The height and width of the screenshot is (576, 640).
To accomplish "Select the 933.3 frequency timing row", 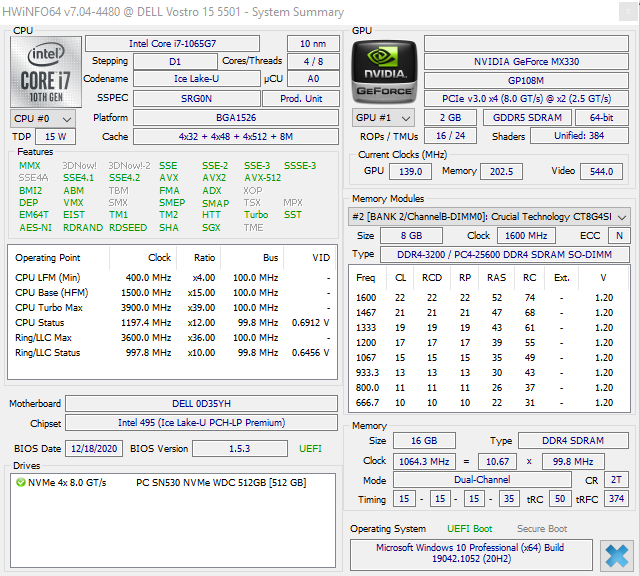I will (x=489, y=373).
